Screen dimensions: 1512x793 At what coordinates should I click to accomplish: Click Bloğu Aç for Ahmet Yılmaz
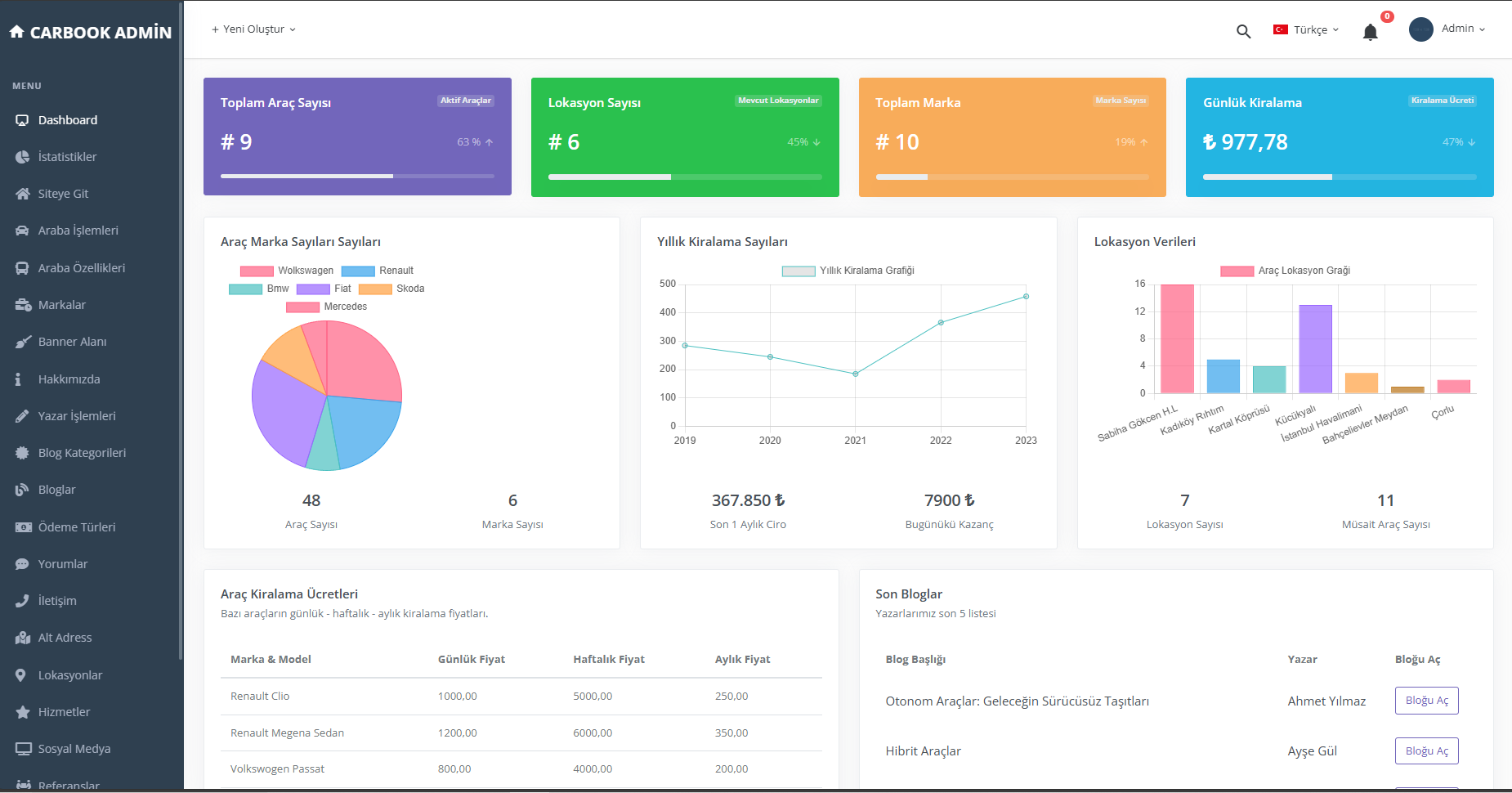click(1426, 701)
